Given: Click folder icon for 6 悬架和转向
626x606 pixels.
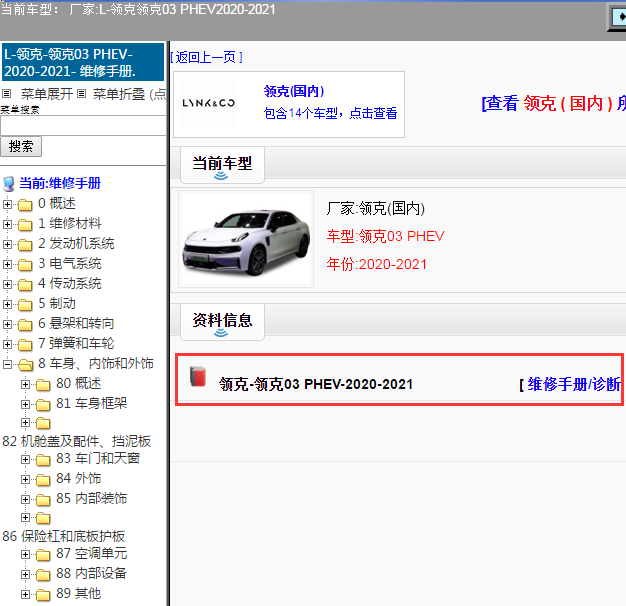Looking at the screenshot, I should click(x=25, y=325).
